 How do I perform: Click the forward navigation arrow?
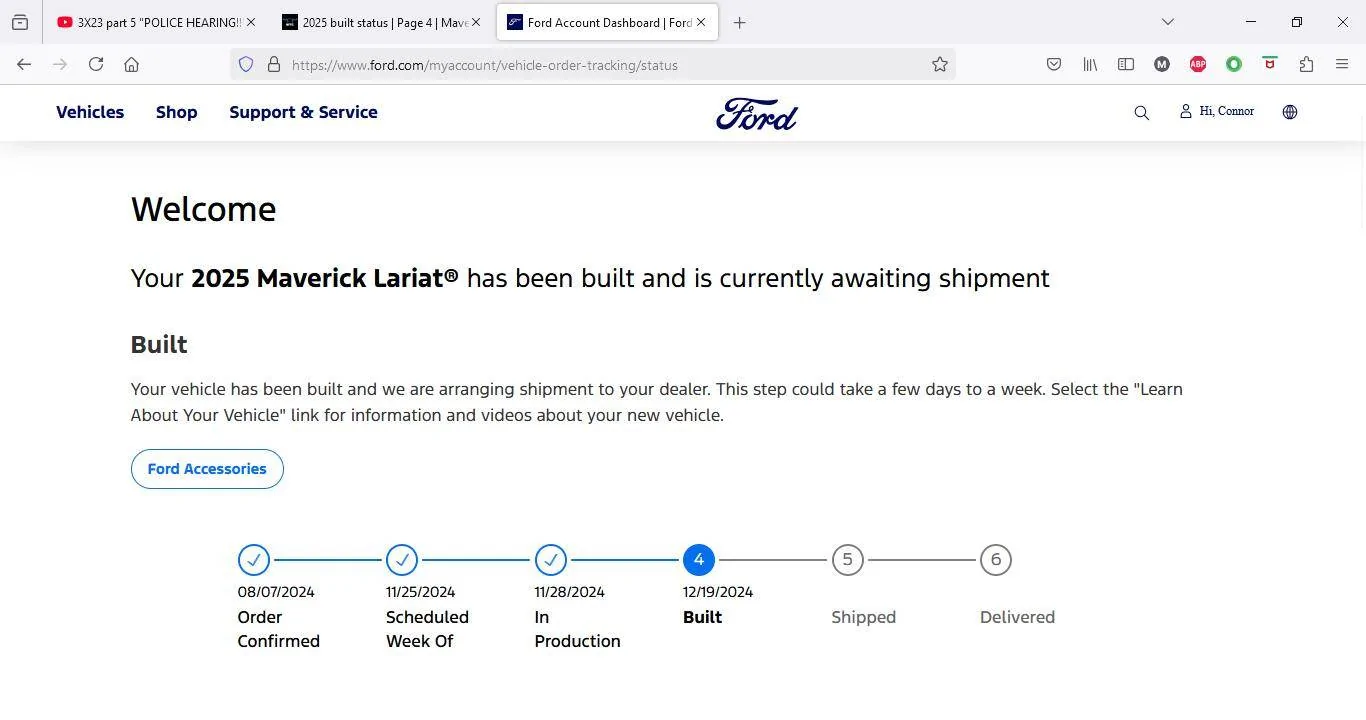[60, 64]
